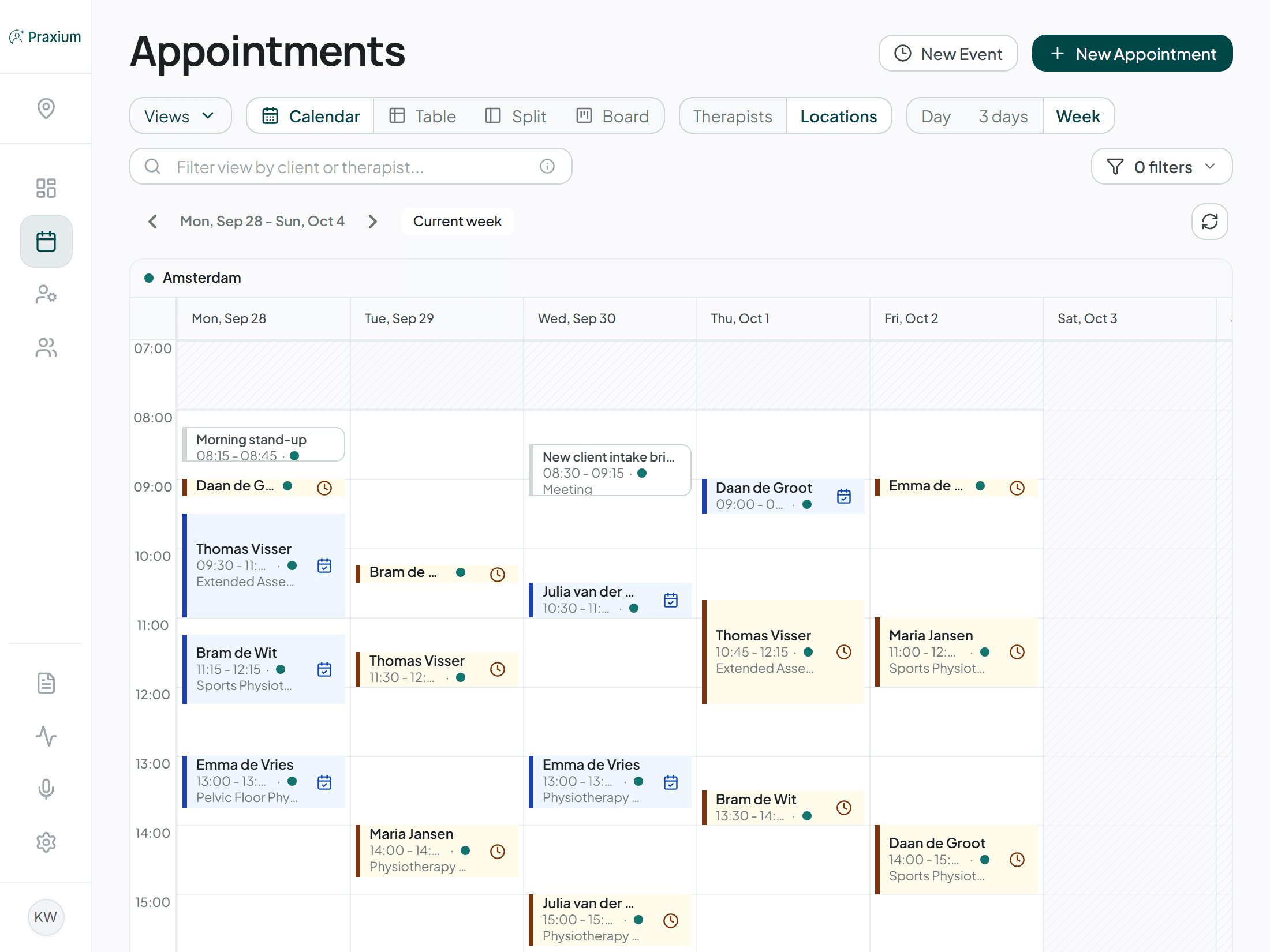
Task: Focus the client or therapist filter field
Action: click(x=351, y=167)
